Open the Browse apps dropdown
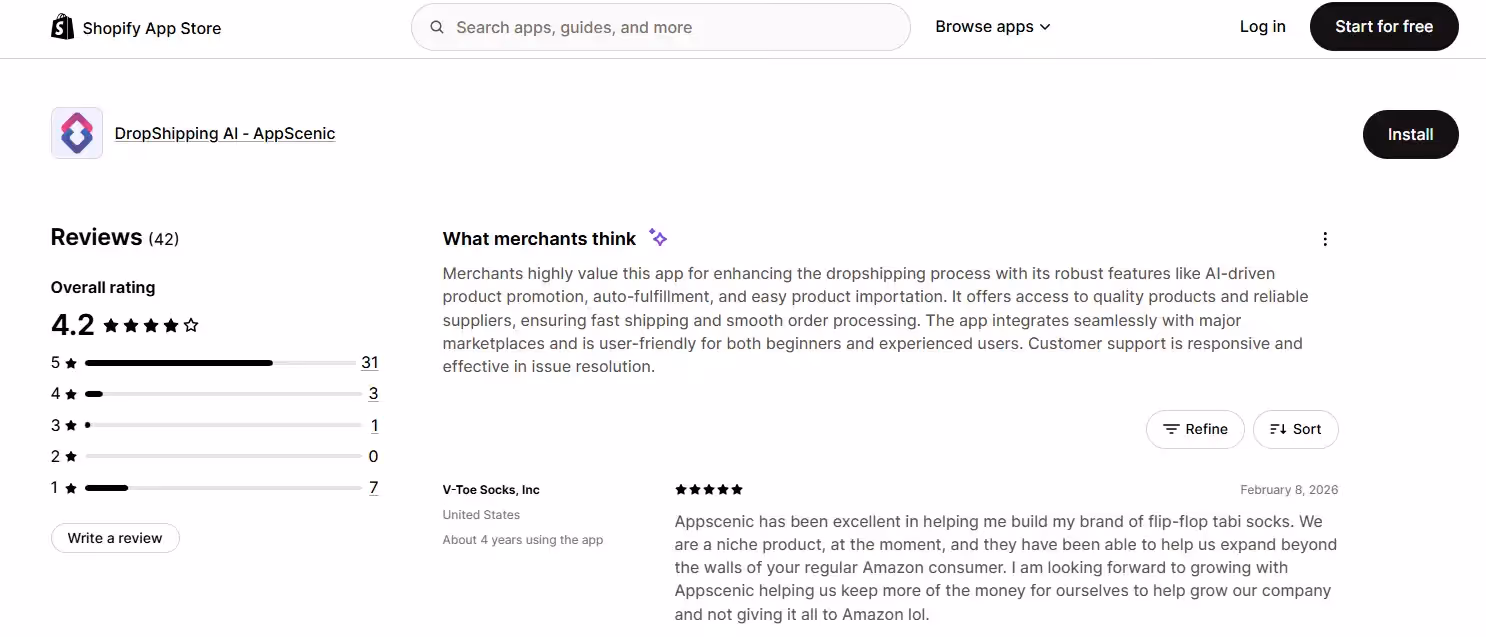1486x637 pixels. click(x=992, y=27)
